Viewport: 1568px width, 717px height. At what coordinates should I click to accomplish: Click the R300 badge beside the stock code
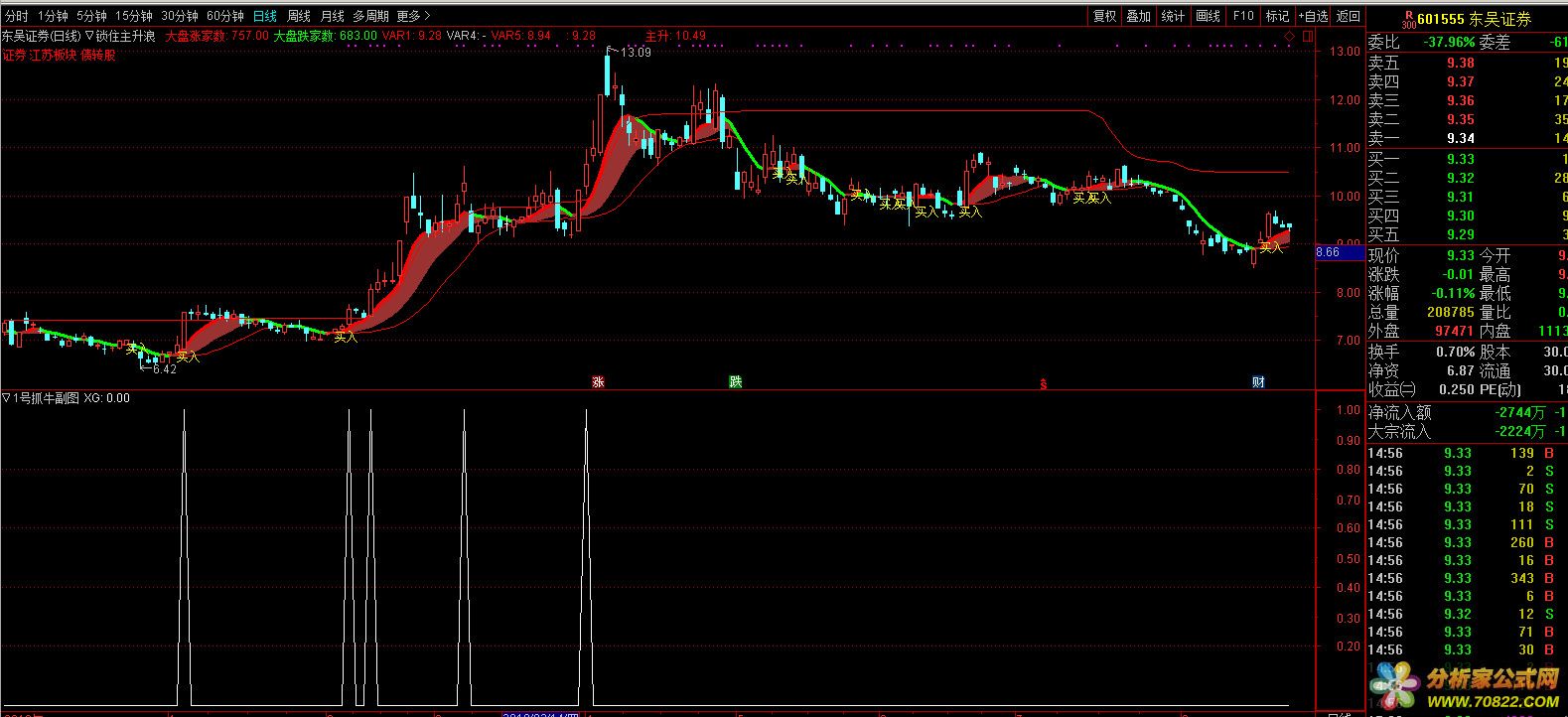1407,19
